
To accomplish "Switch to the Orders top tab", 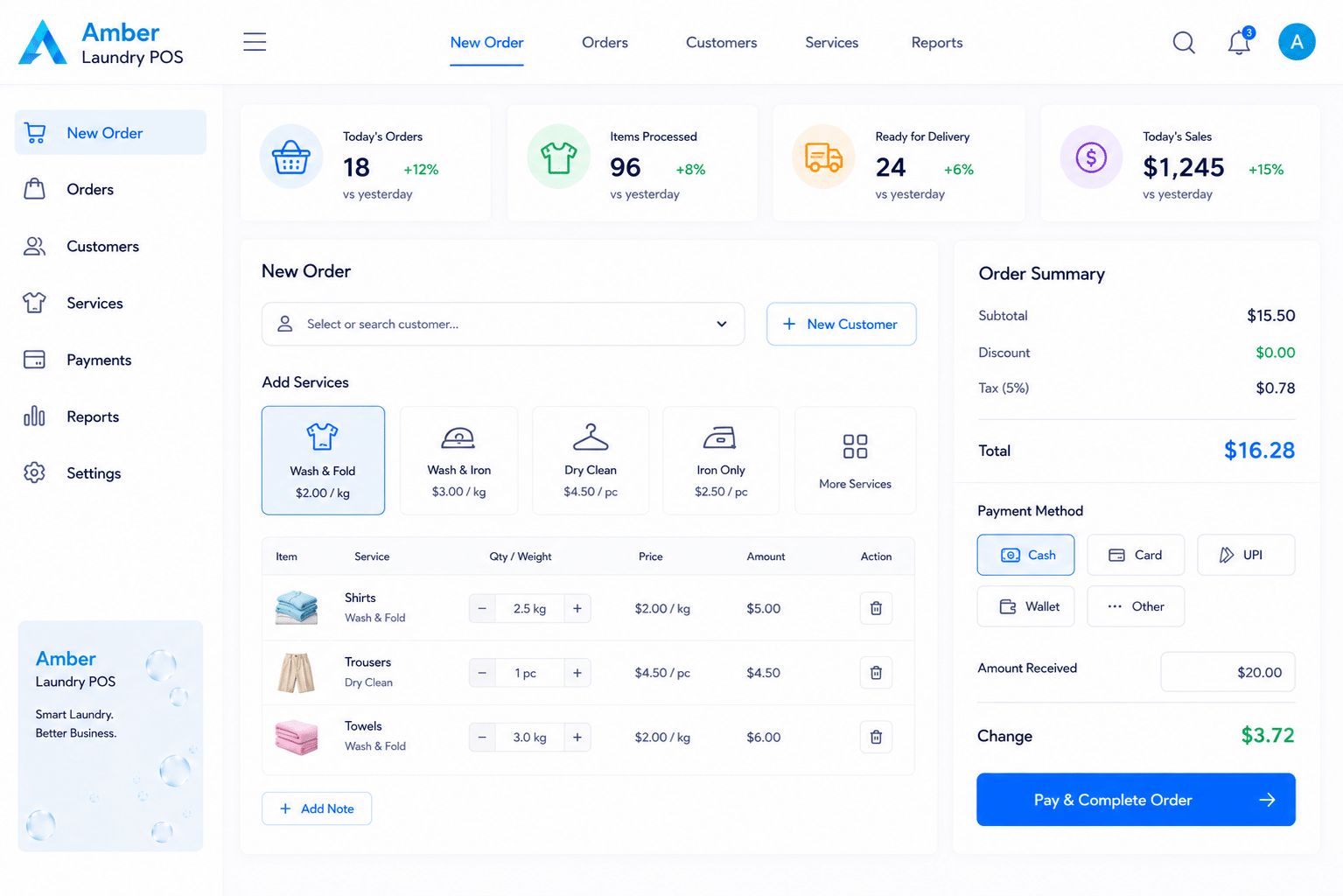I will (x=605, y=42).
